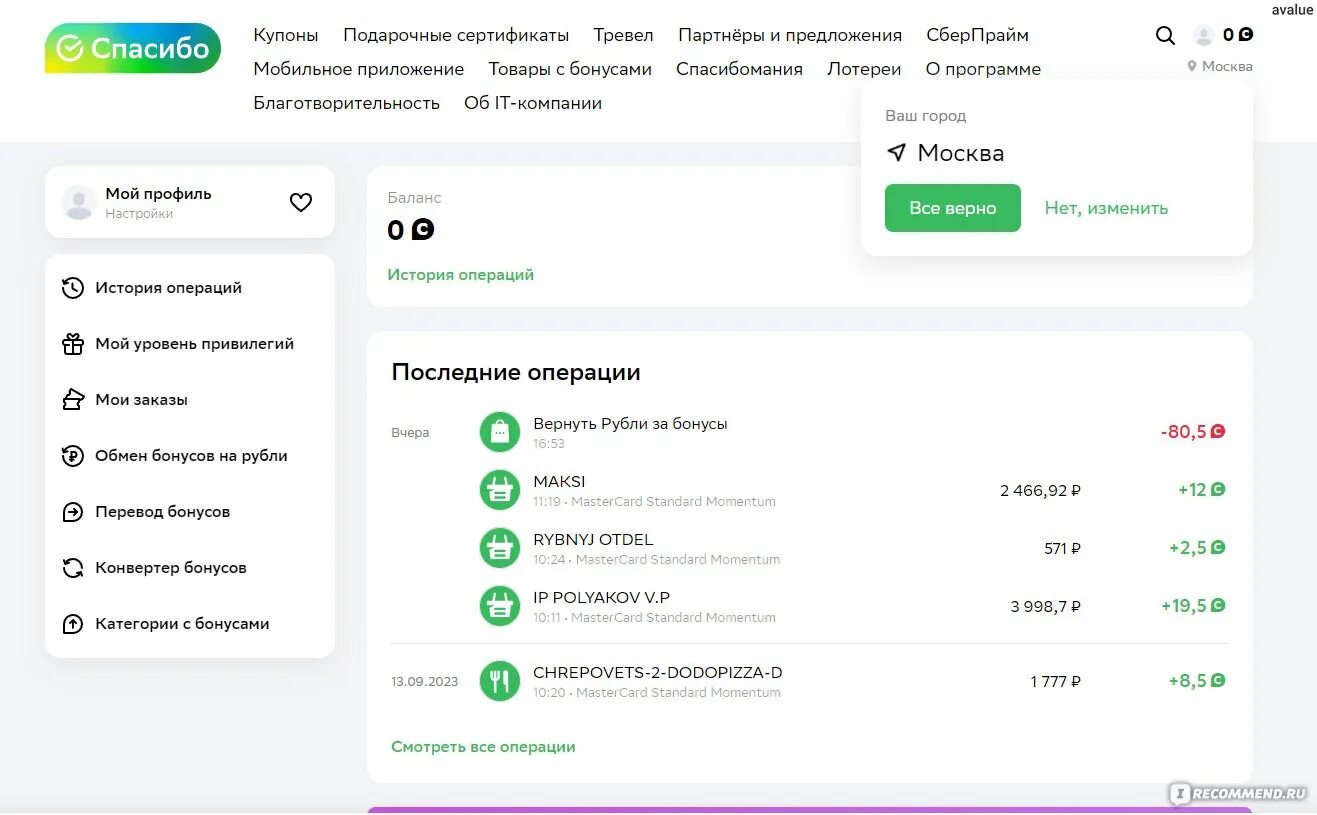This screenshot has width=1317, height=815.
Task: Click the basket icon next to RYBNYJ OTDEL
Action: click(500, 548)
